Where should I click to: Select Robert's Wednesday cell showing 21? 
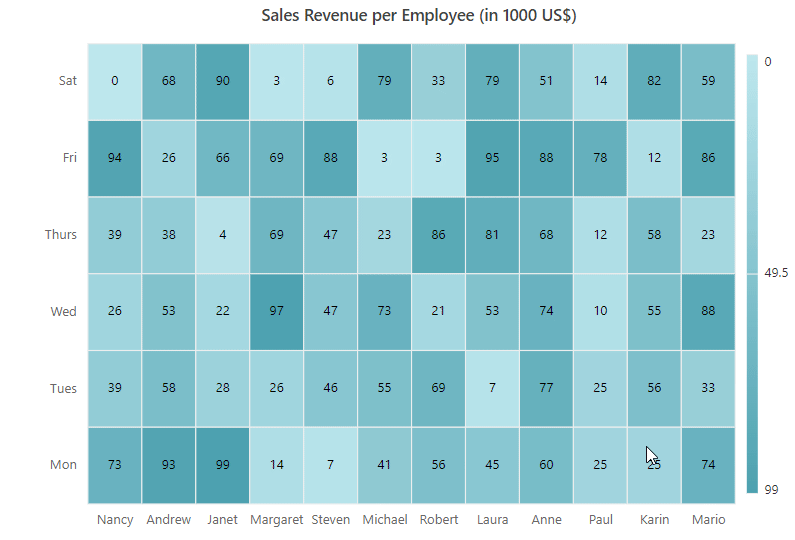click(x=438, y=312)
